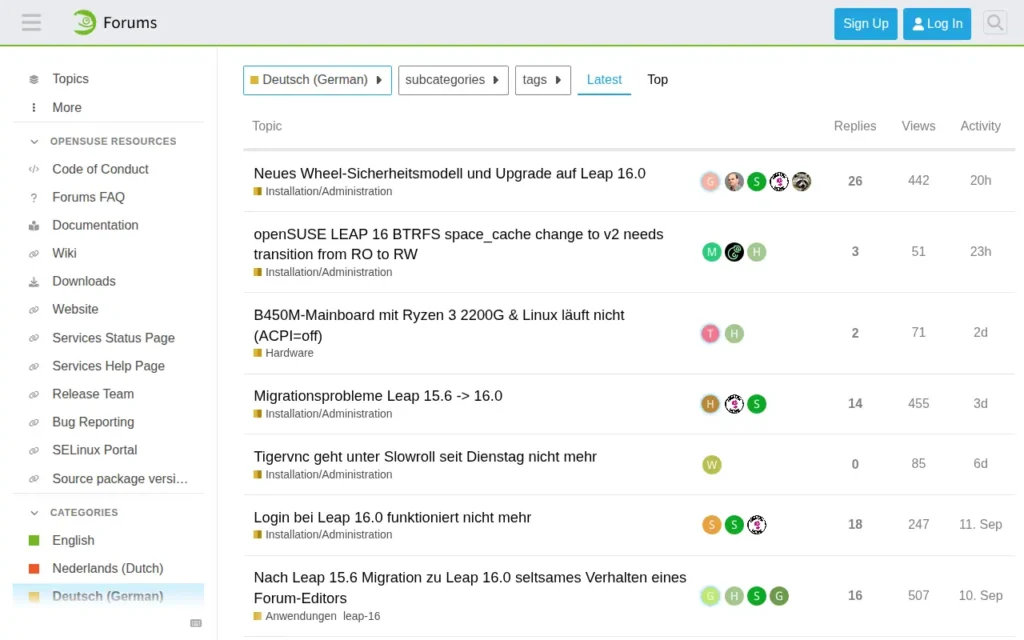Image resolution: width=1024 pixels, height=640 pixels.
Task: Open the hamburger sidebar menu
Action: coord(31,23)
